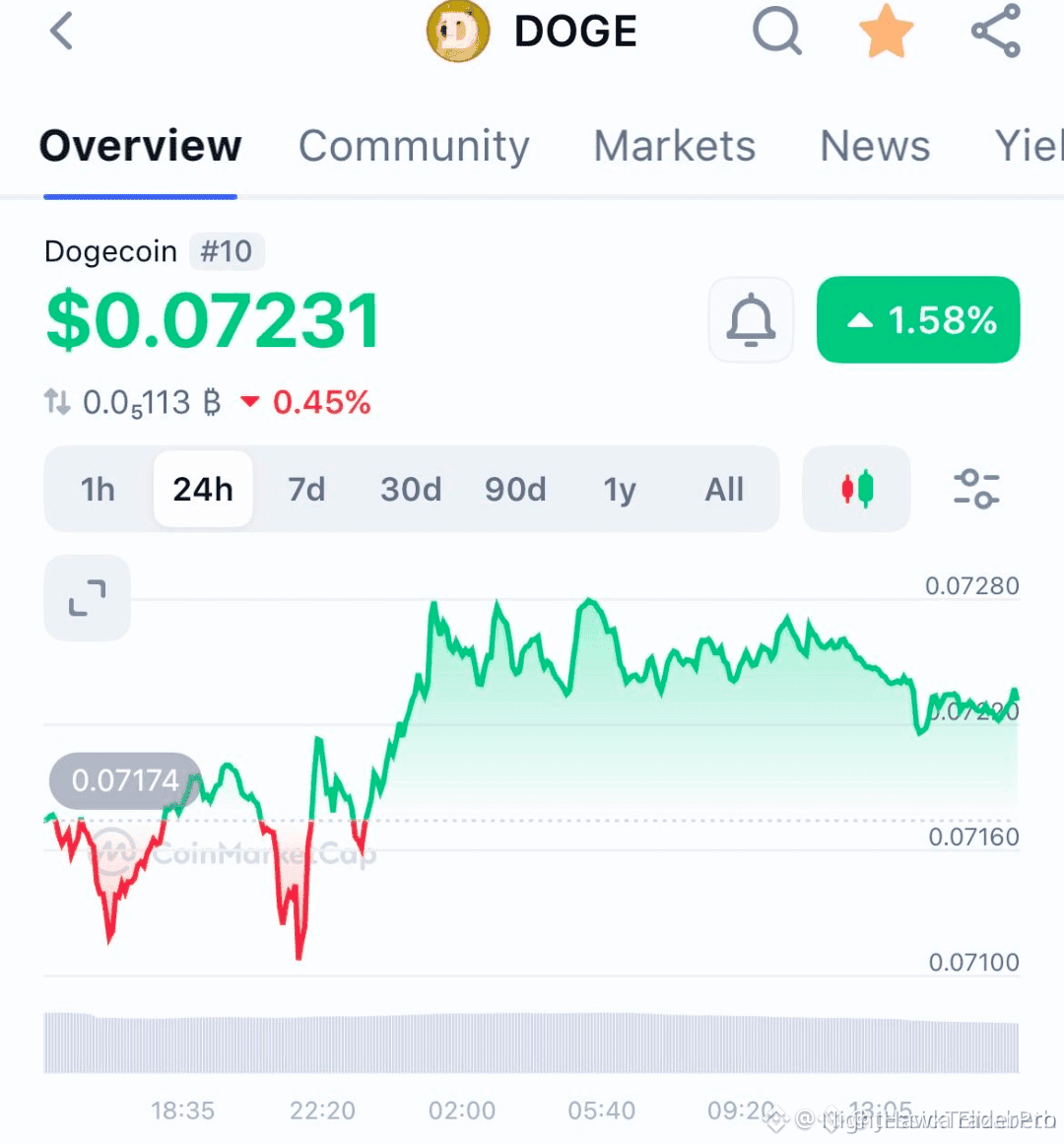Select the 1y time range
The width and height of the screenshot is (1064, 1144).
(x=620, y=489)
